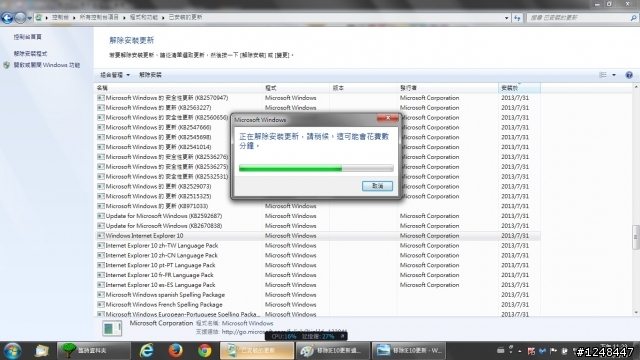Select 控制台 in the breadcrumb path
This screenshot has width=640, height=360.
[60, 18]
